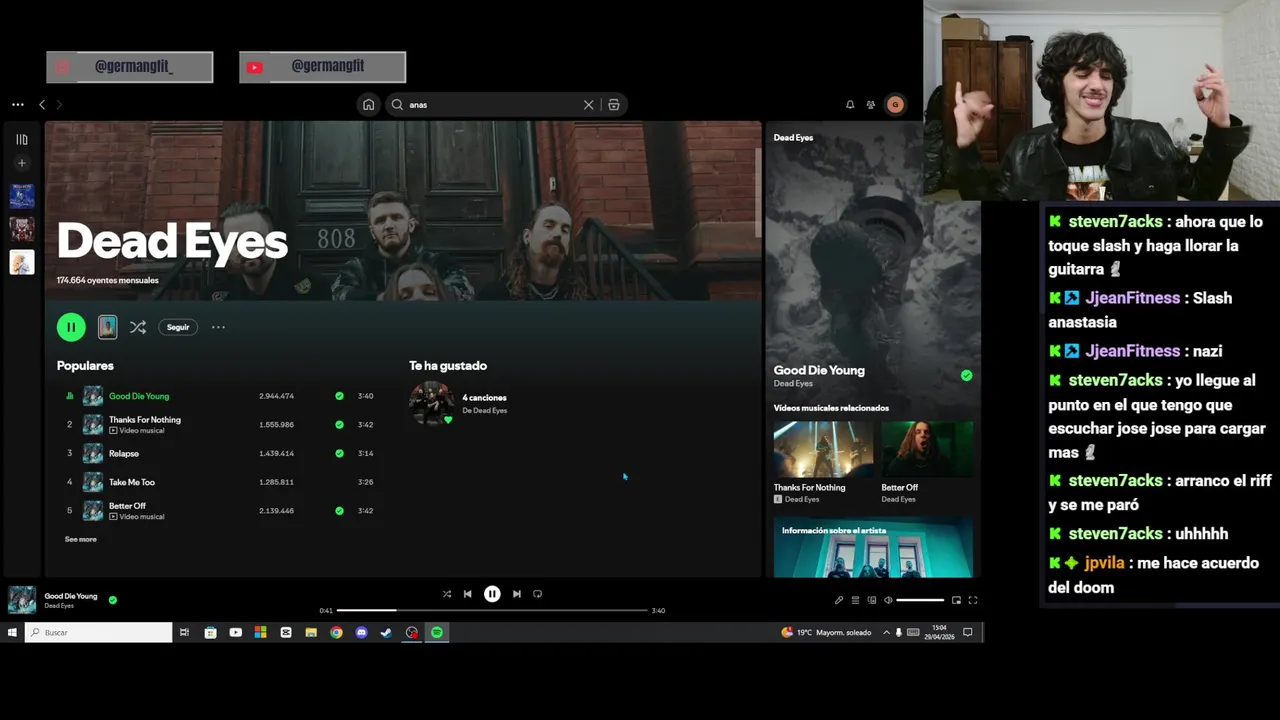Image resolution: width=1280 pixels, height=720 pixels.
Task: Open Good Die Young title in player bar
Action: click(x=71, y=596)
